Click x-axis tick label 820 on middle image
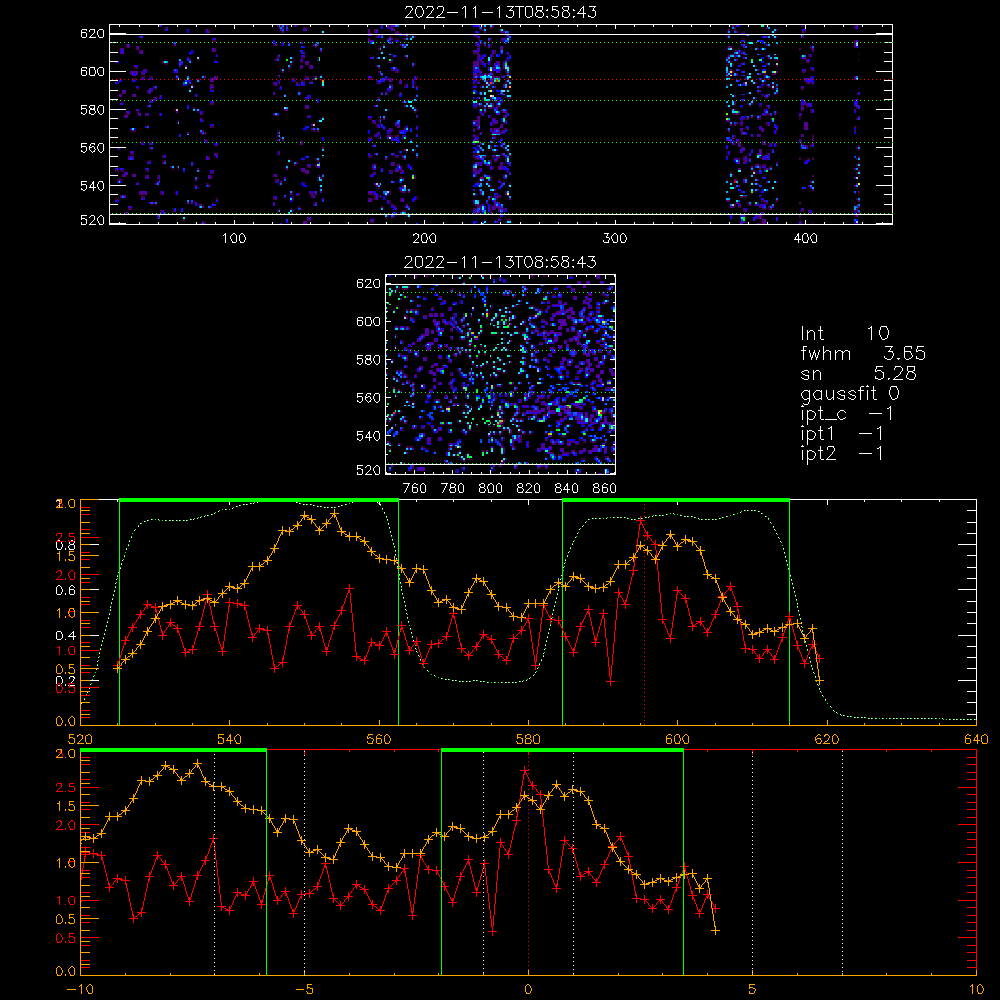The width and height of the screenshot is (1000, 1000). [528, 489]
